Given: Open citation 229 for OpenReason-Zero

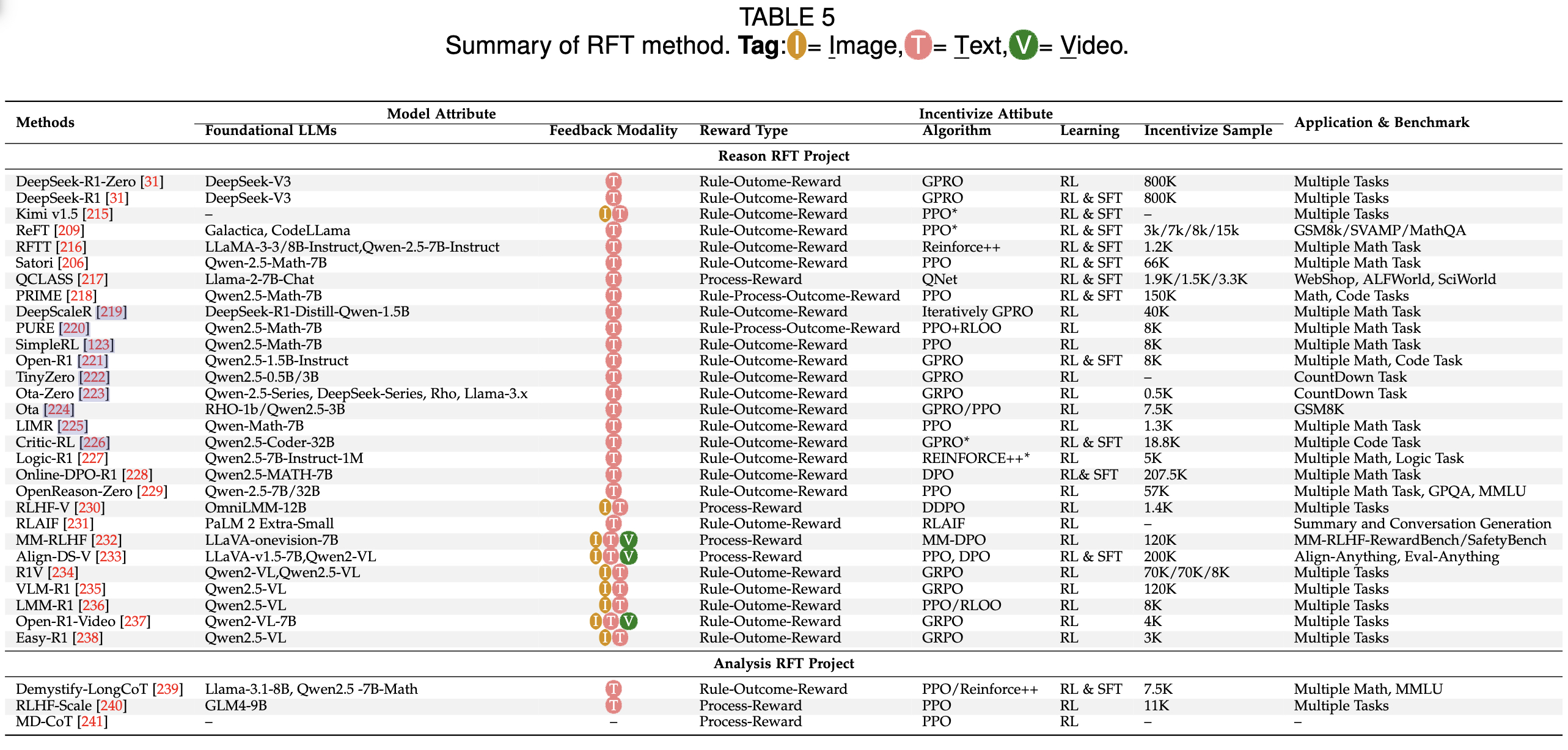Looking at the screenshot, I should click(152, 491).
